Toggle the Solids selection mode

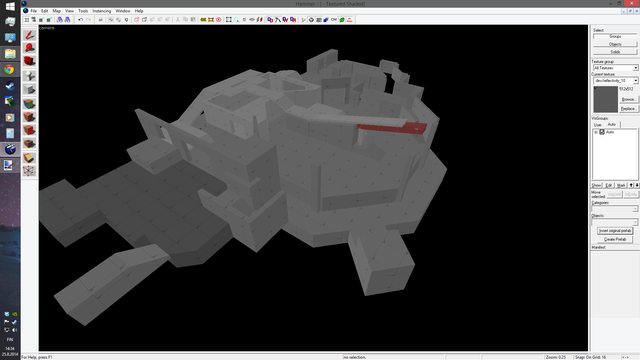click(x=615, y=52)
